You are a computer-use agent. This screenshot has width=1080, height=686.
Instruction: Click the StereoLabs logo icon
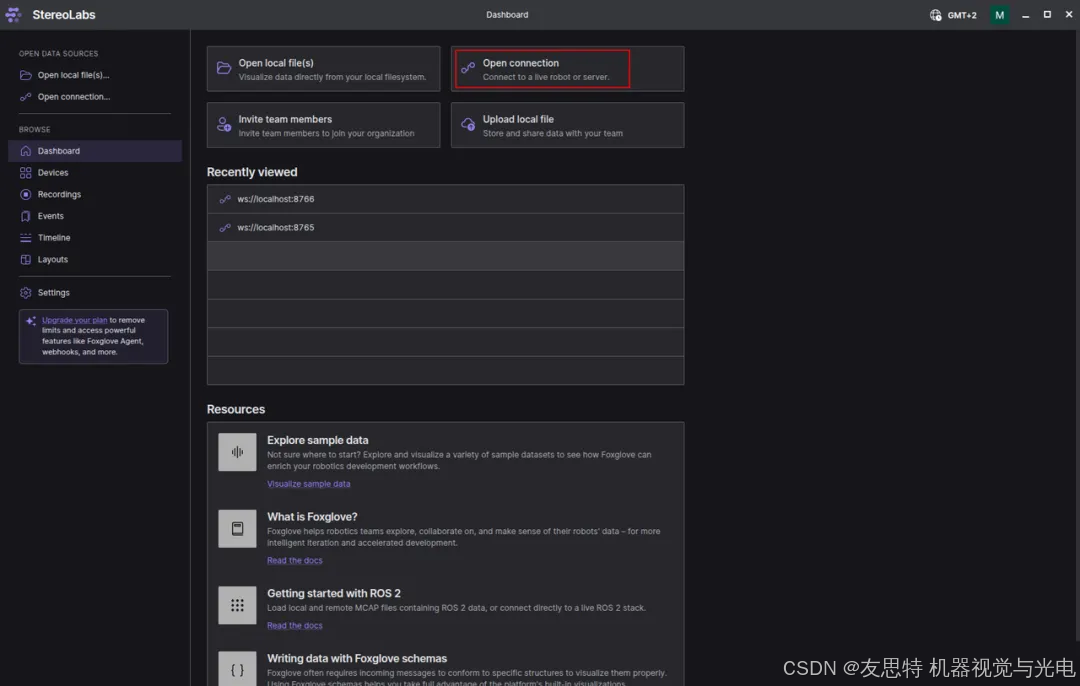pyautogui.click(x=13, y=15)
